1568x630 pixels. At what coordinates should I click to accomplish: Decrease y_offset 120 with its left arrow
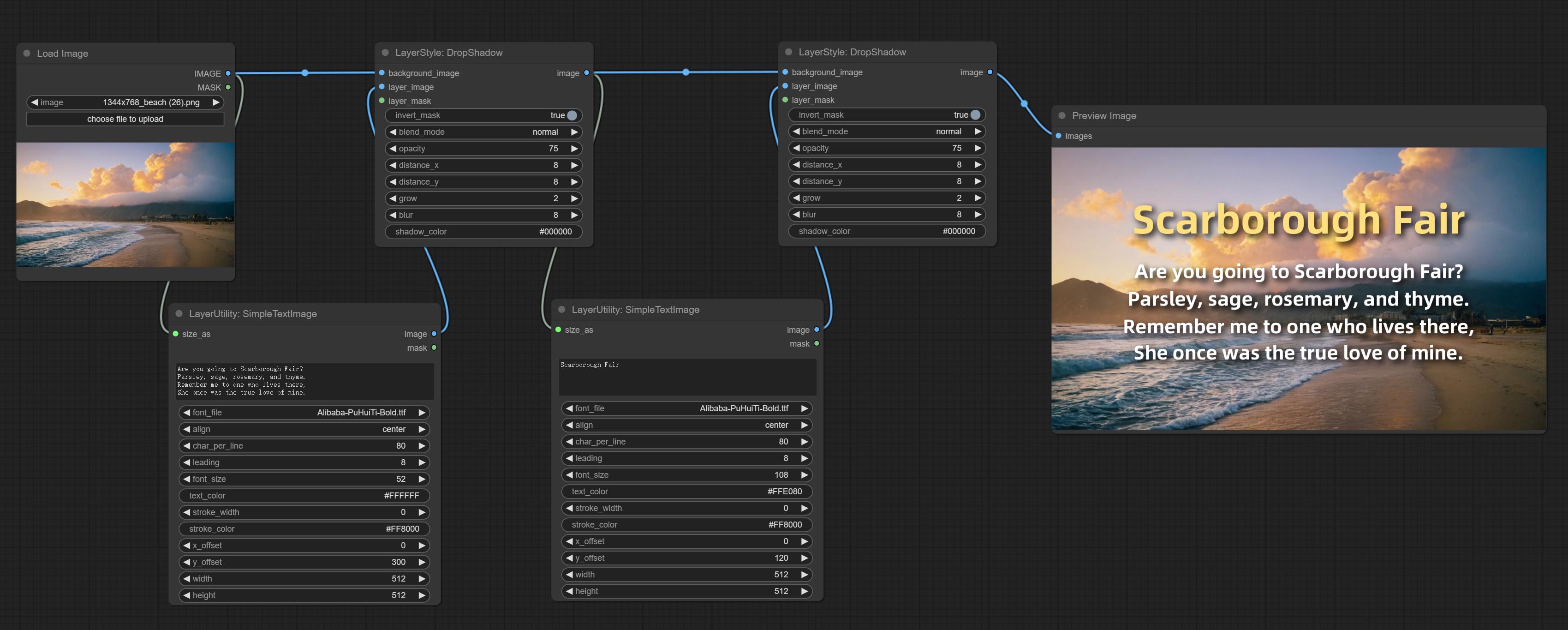(x=569, y=558)
